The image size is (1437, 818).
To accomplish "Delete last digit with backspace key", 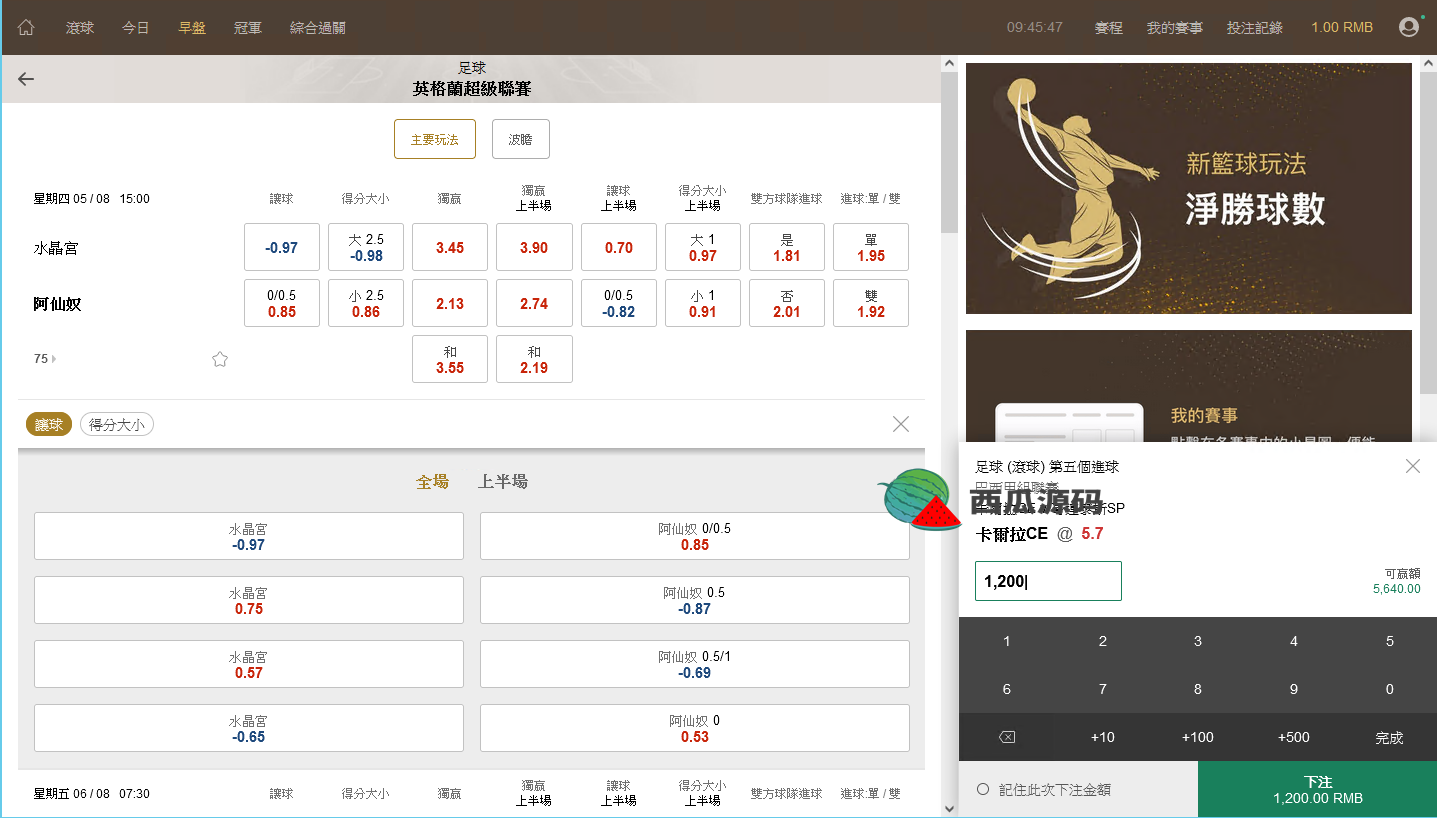I will [x=1007, y=737].
